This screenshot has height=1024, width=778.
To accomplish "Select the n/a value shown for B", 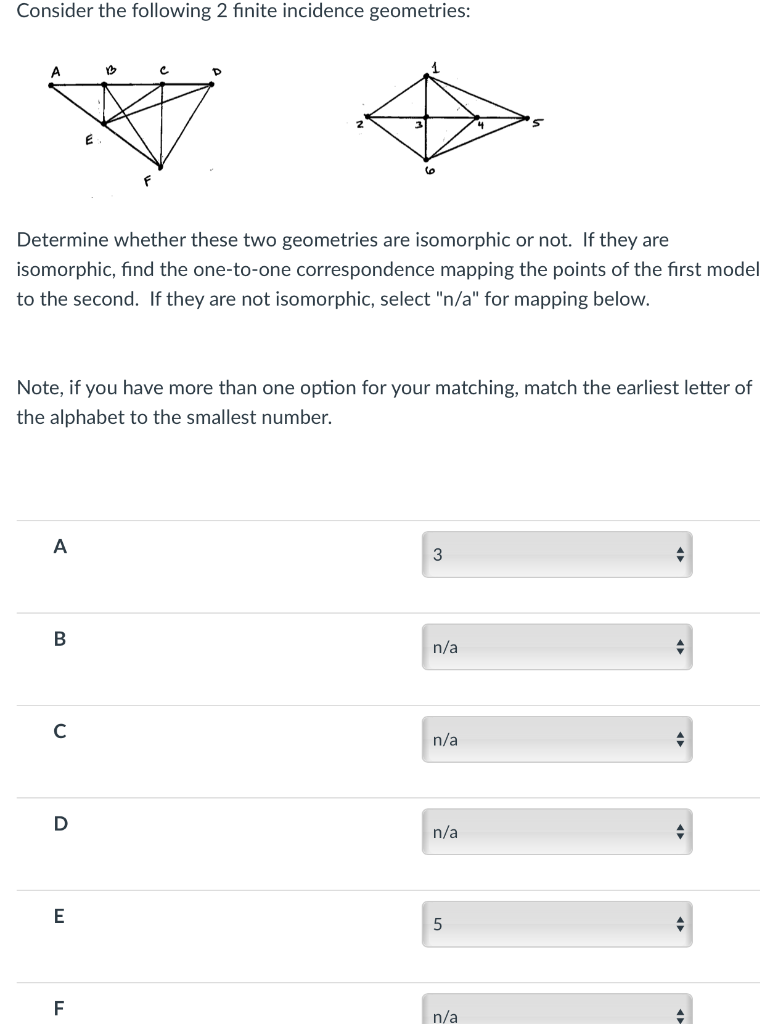I will pyautogui.click(x=443, y=647).
